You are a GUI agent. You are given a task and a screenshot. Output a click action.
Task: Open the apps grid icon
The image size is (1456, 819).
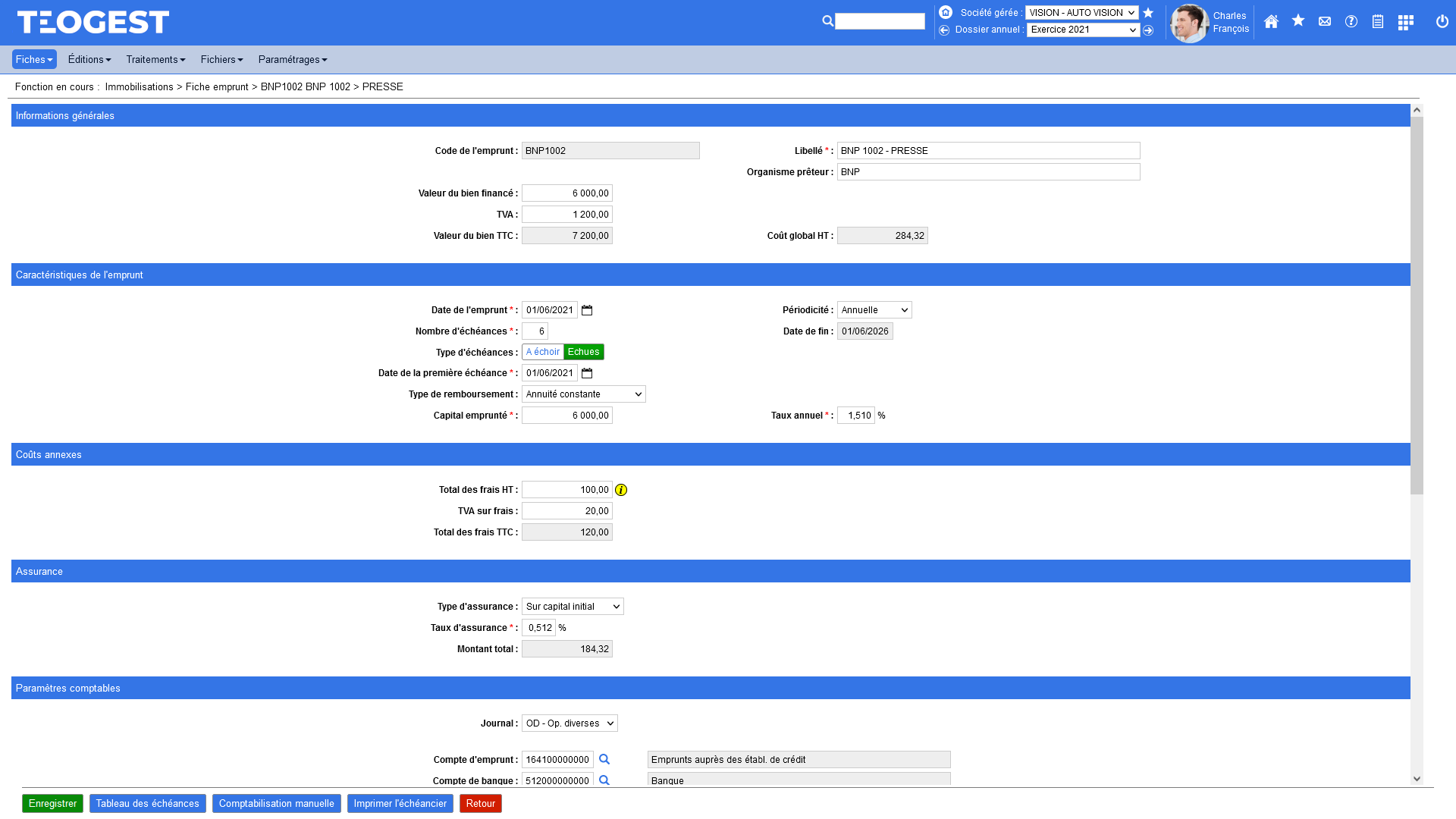point(1405,23)
